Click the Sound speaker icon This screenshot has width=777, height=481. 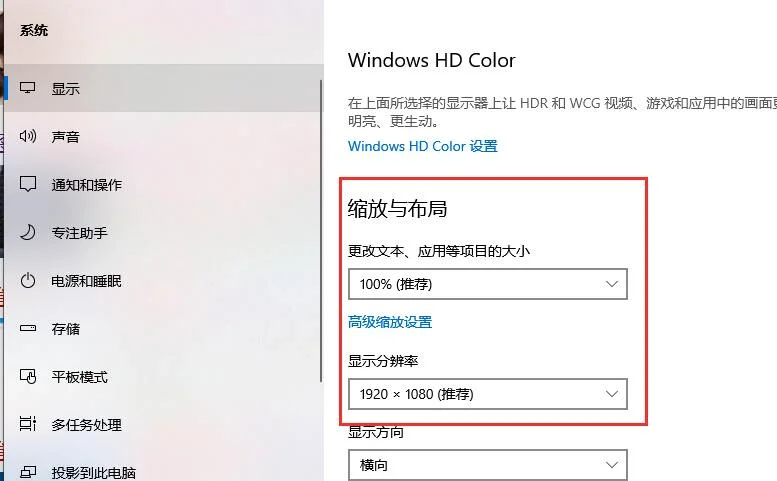(x=27, y=136)
